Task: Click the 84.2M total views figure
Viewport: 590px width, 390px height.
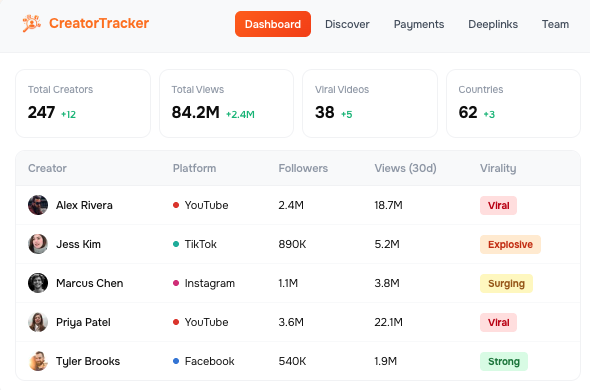Action: coord(195,112)
